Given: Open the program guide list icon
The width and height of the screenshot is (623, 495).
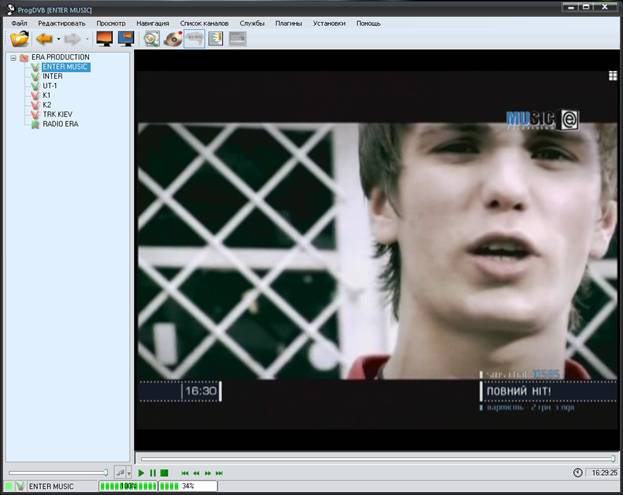Looking at the screenshot, I should (215, 39).
